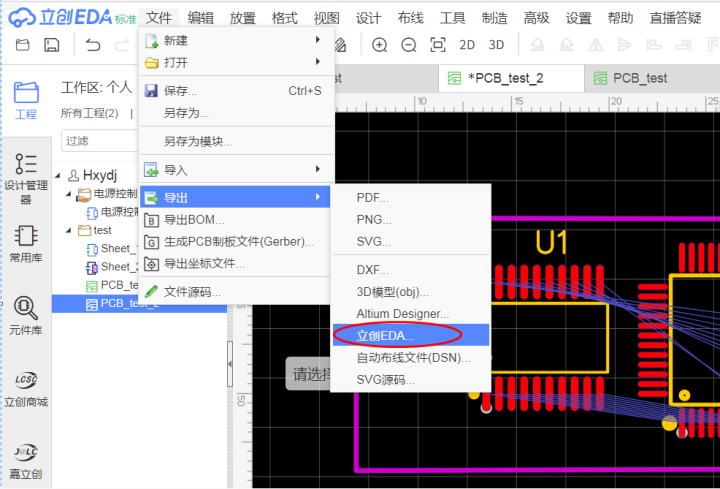
Task: Open the 元件库 sidebar panel
Action: click(26, 316)
